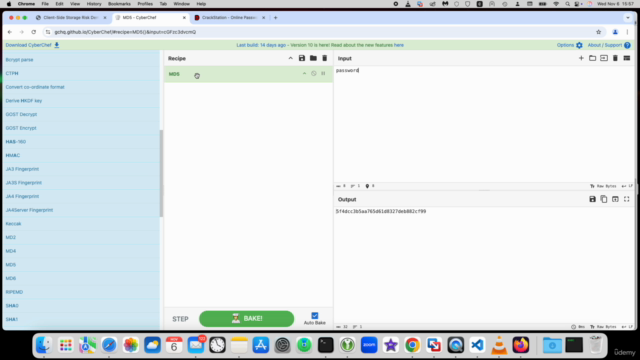Select CTPH operation
This screenshot has width=640, height=360.
(81, 73)
